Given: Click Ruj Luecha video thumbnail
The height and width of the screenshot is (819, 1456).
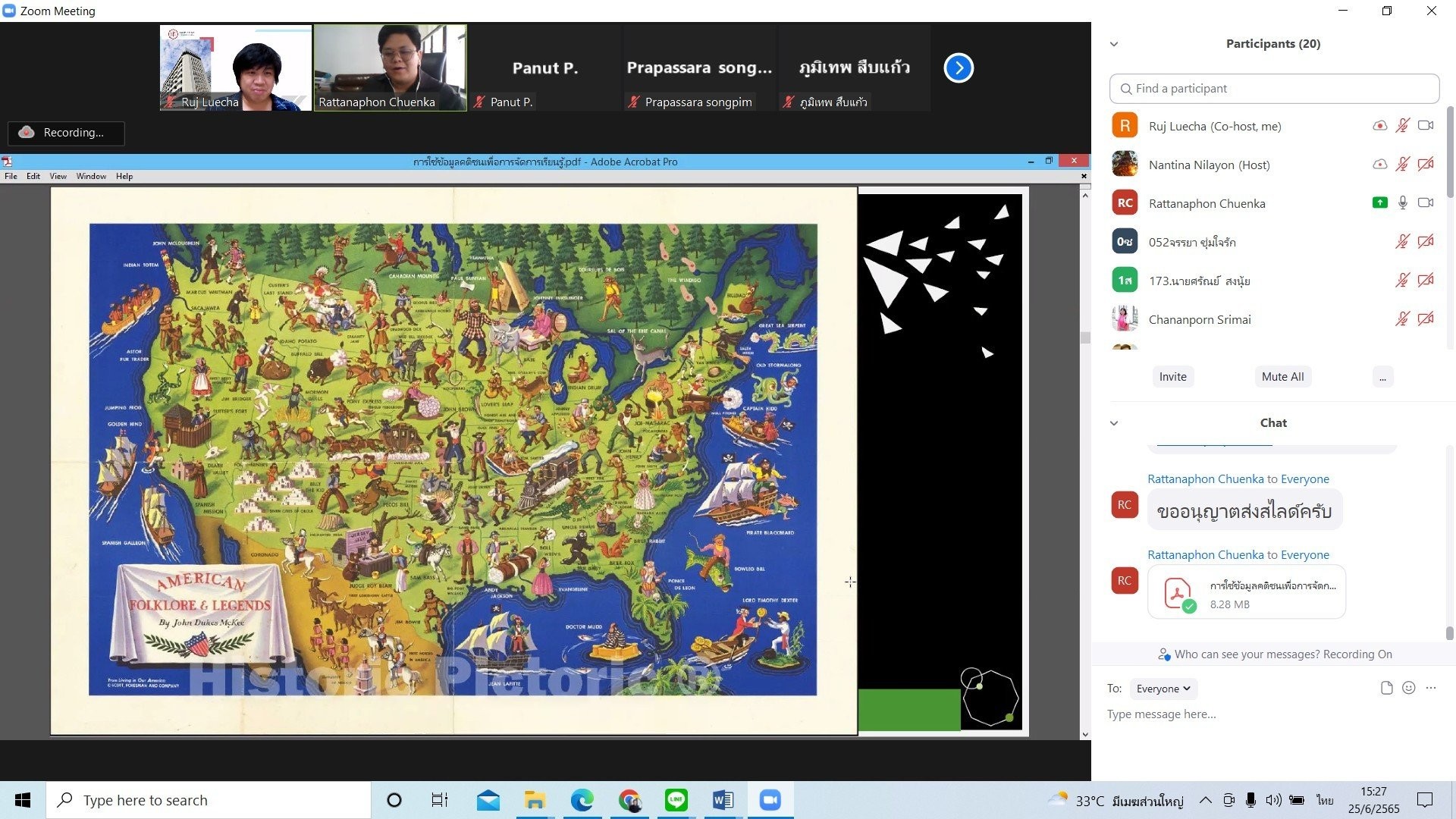Looking at the screenshot, I should point(236,67).
